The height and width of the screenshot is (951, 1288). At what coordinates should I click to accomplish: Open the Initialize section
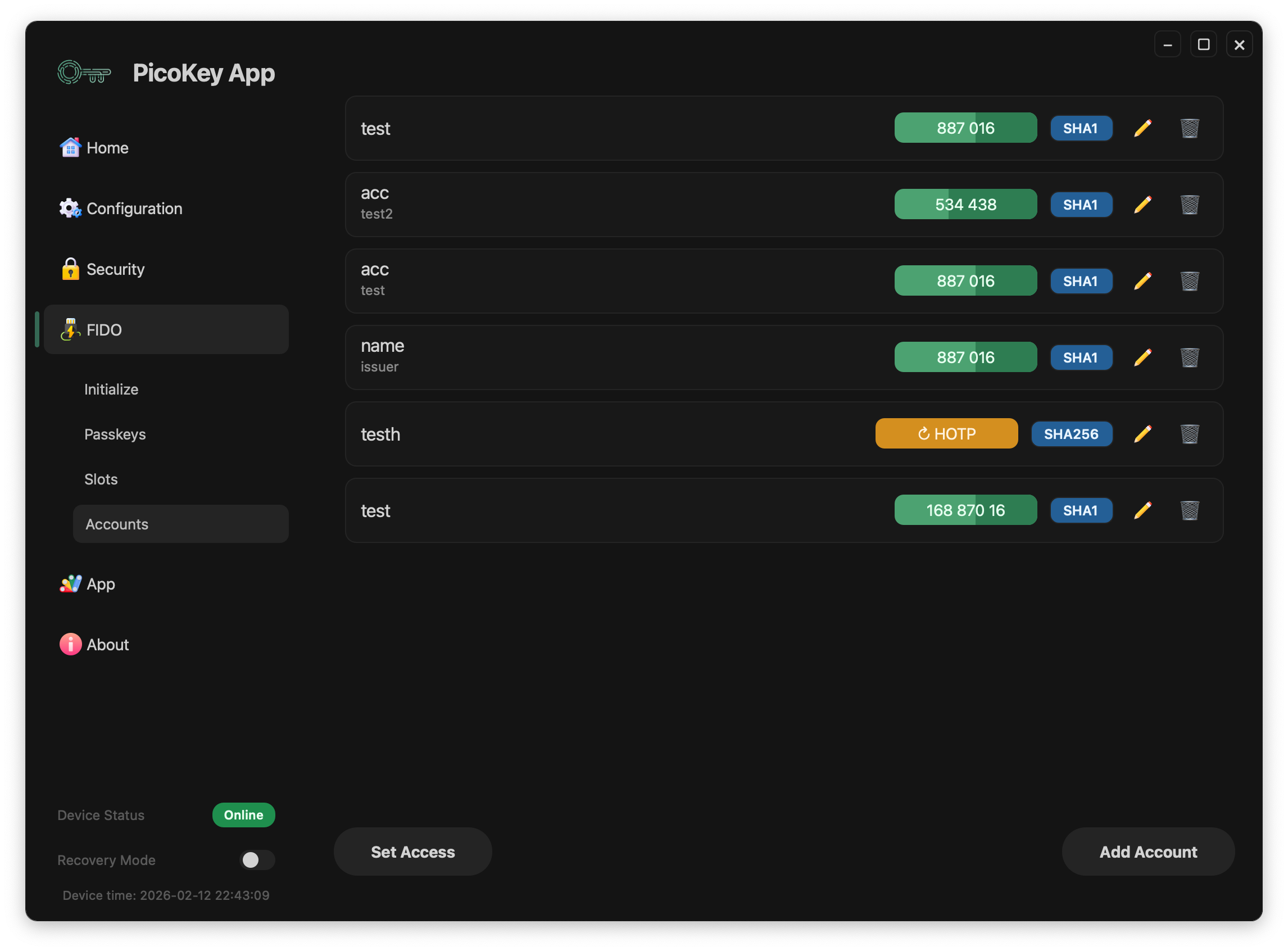111,389
